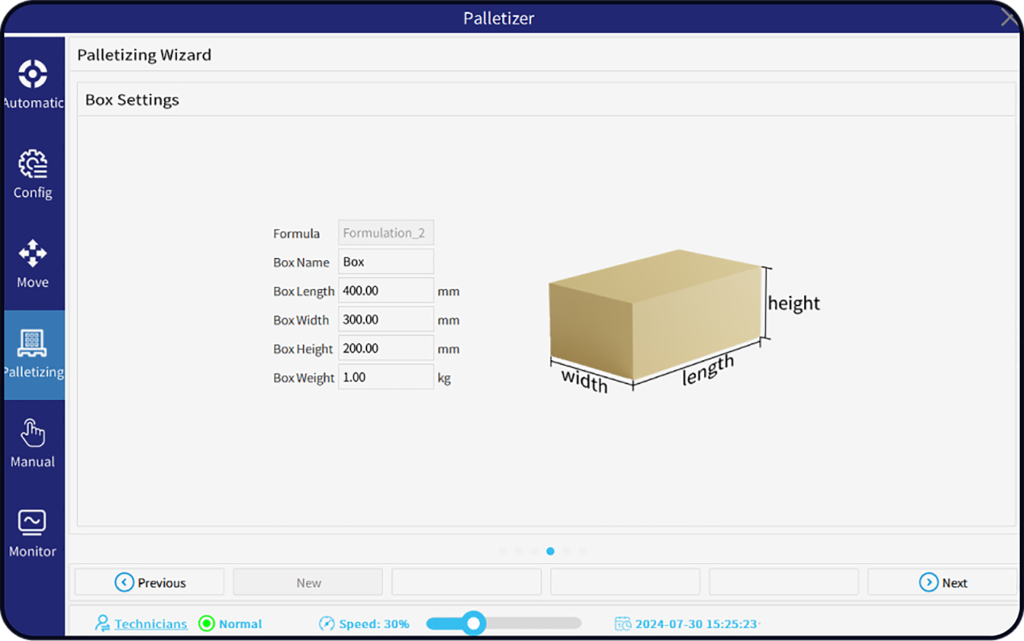Adjust the speed slider handle

coord(474,624)
